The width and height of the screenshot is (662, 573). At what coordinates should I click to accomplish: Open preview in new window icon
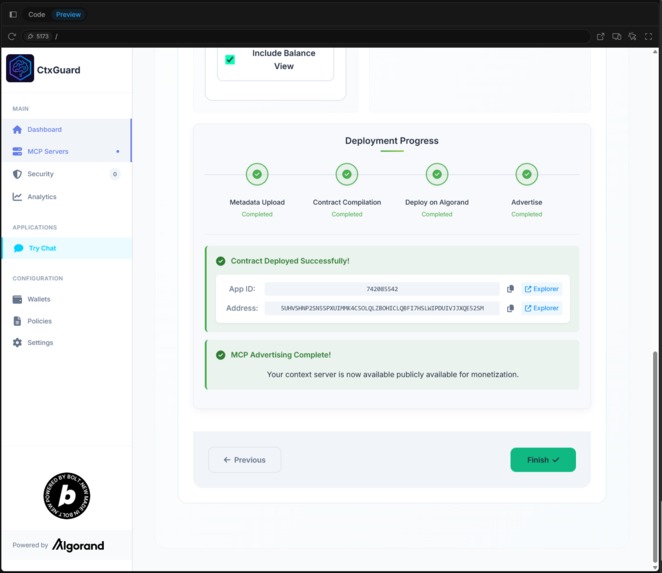pos(600,36)
